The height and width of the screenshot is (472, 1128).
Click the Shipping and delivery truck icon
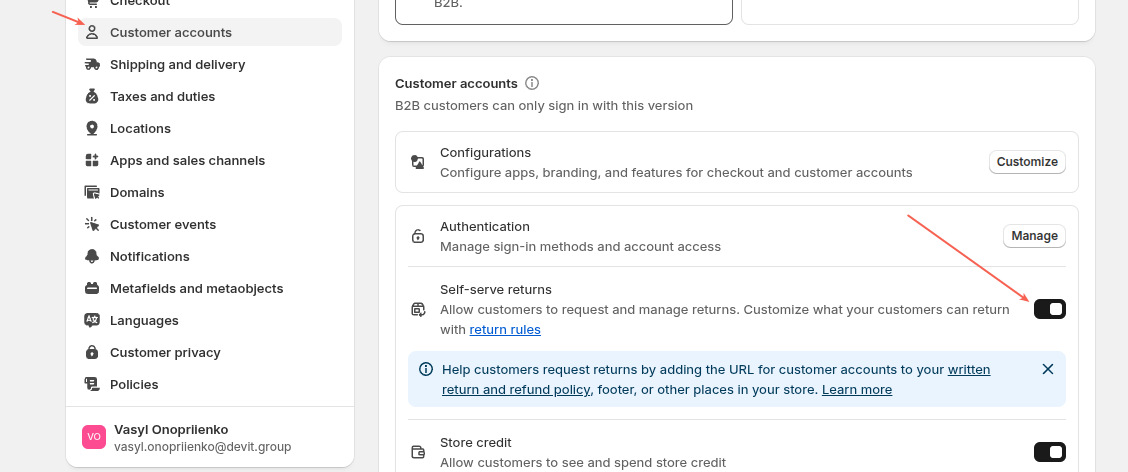point(92,64)
